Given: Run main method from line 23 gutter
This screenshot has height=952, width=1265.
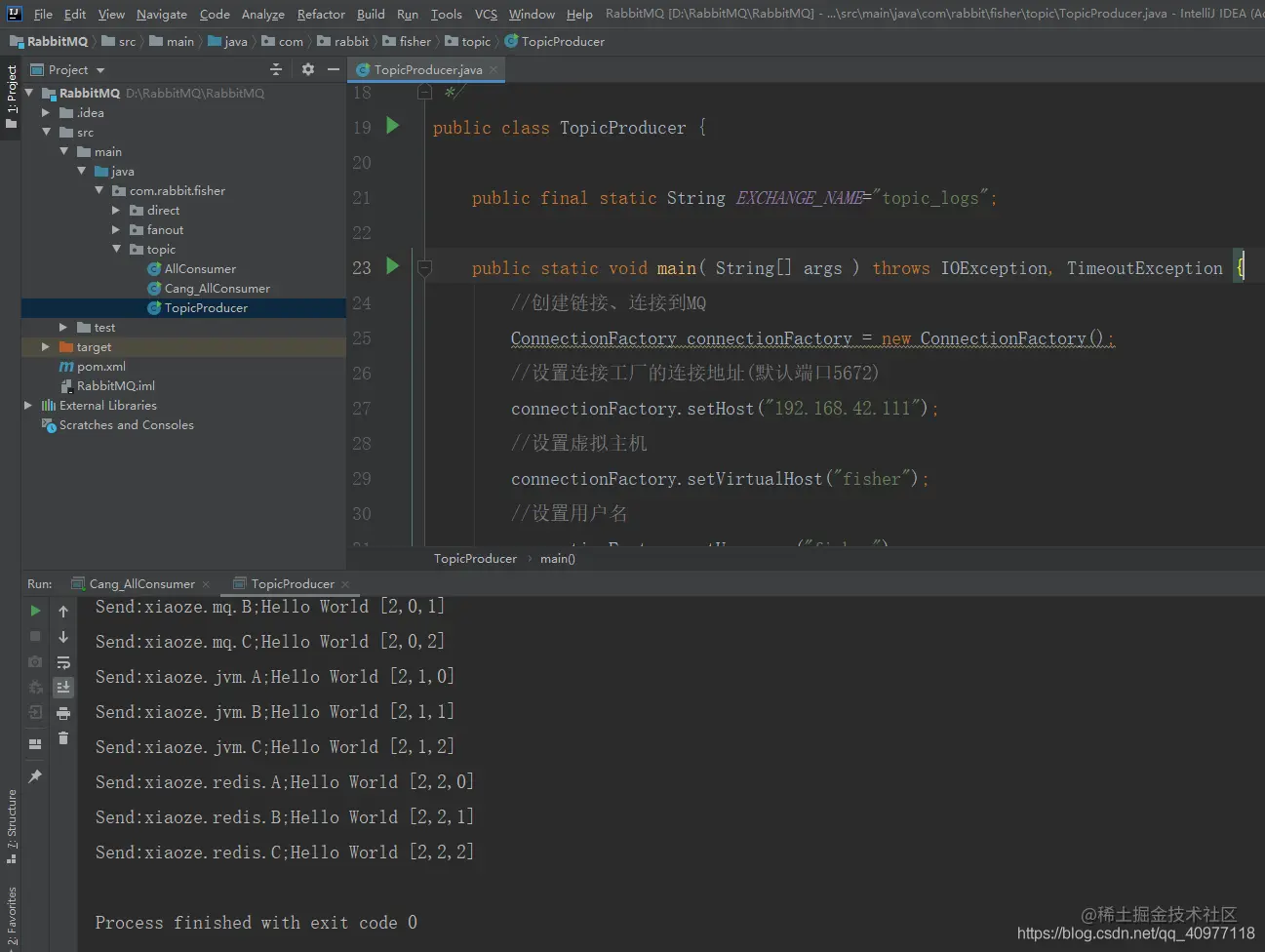Looking at the screenshot, I should point(392,266).
